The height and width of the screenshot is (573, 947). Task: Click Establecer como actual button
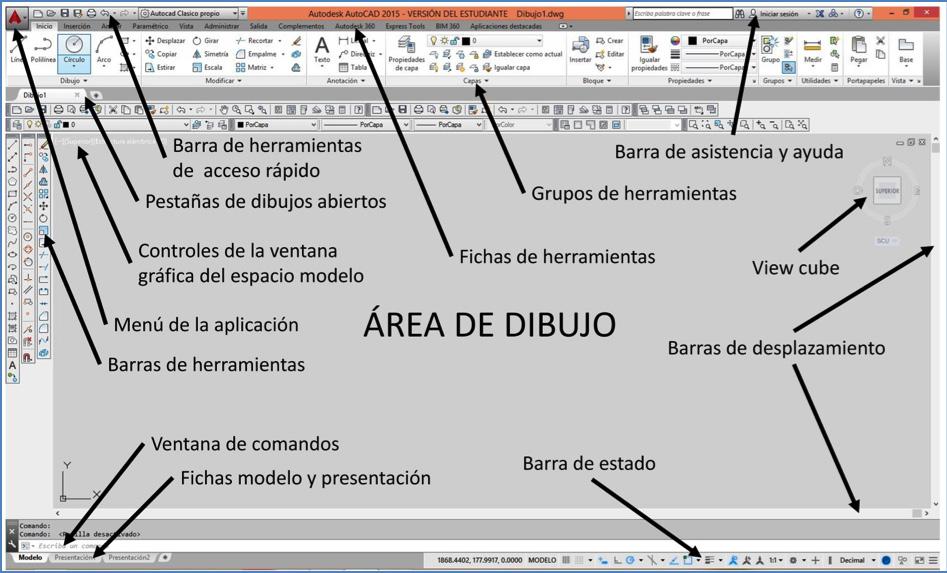click(x=523, y=54)
